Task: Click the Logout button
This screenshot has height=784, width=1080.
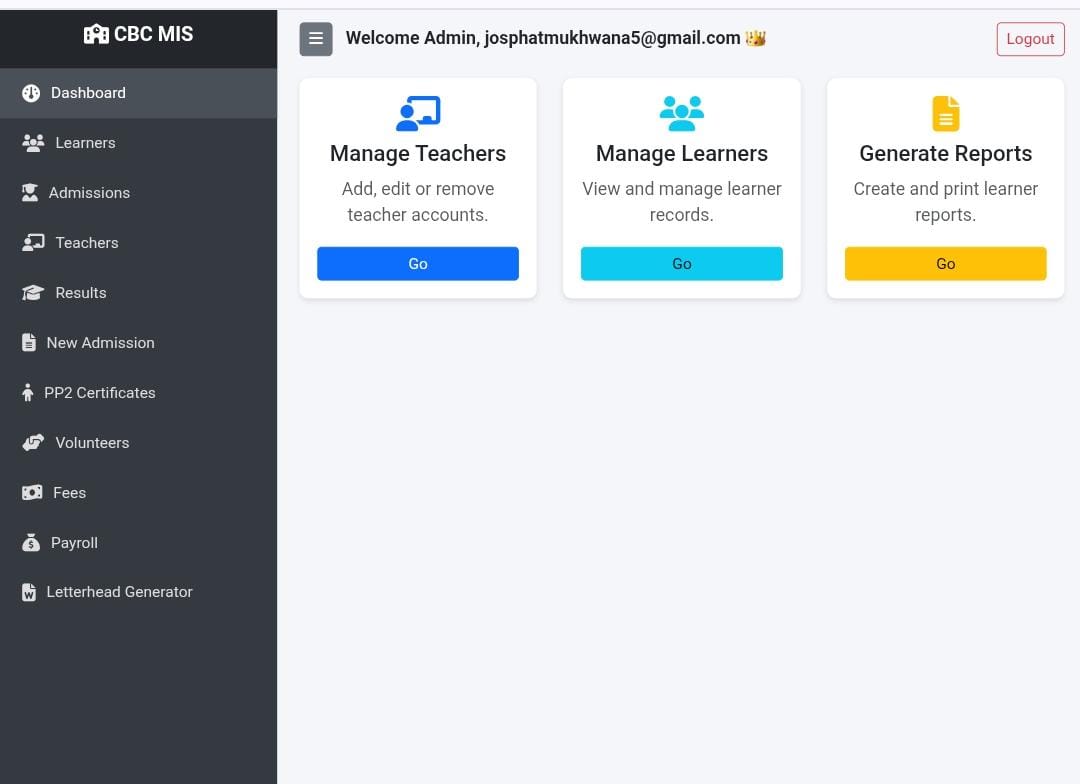Action: pos(1030,39)
